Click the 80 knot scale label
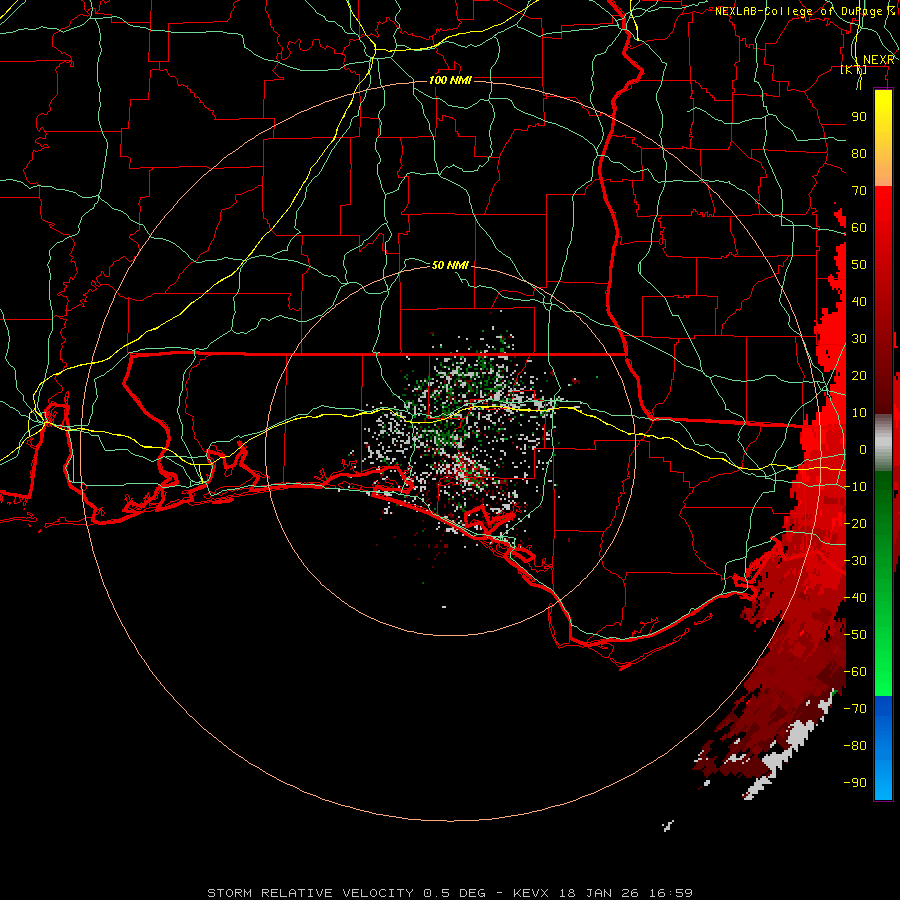 tap(859, 153)
